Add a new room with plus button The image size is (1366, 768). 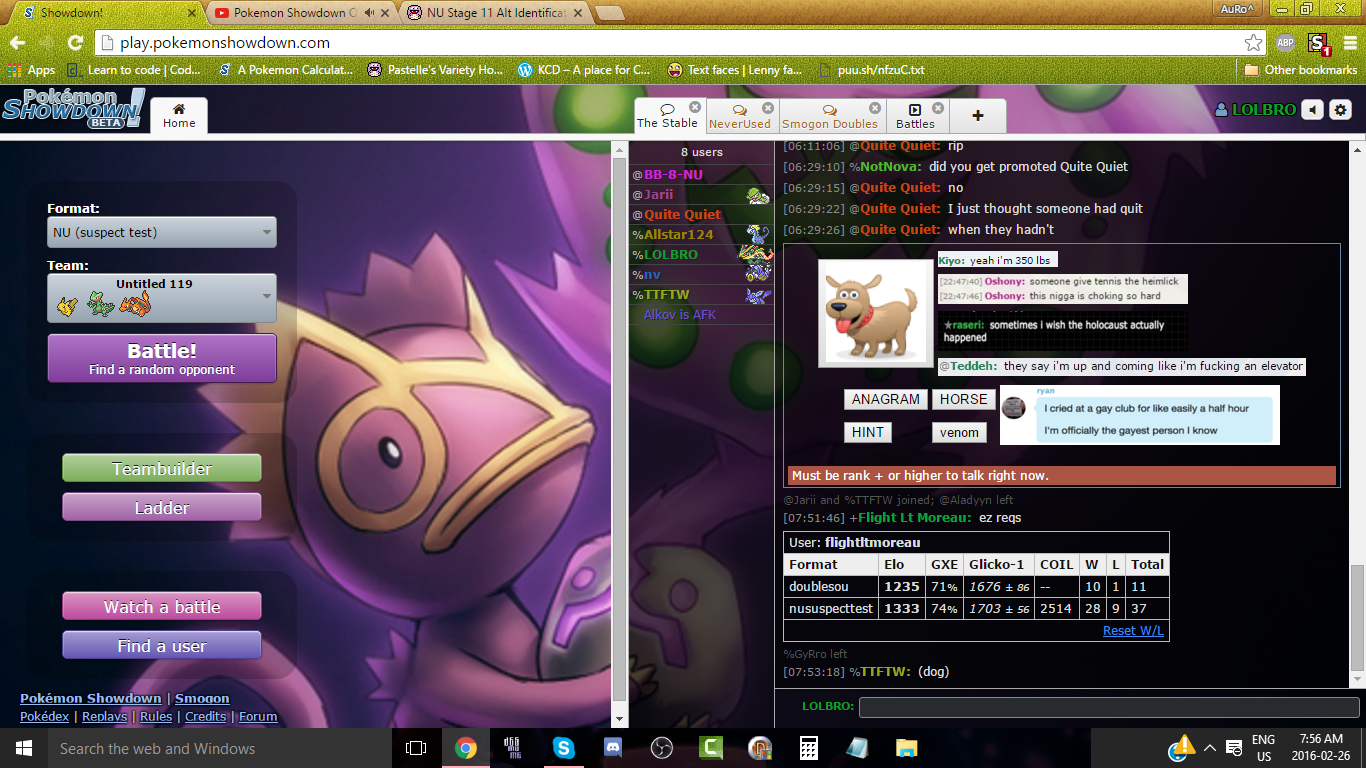978,115
